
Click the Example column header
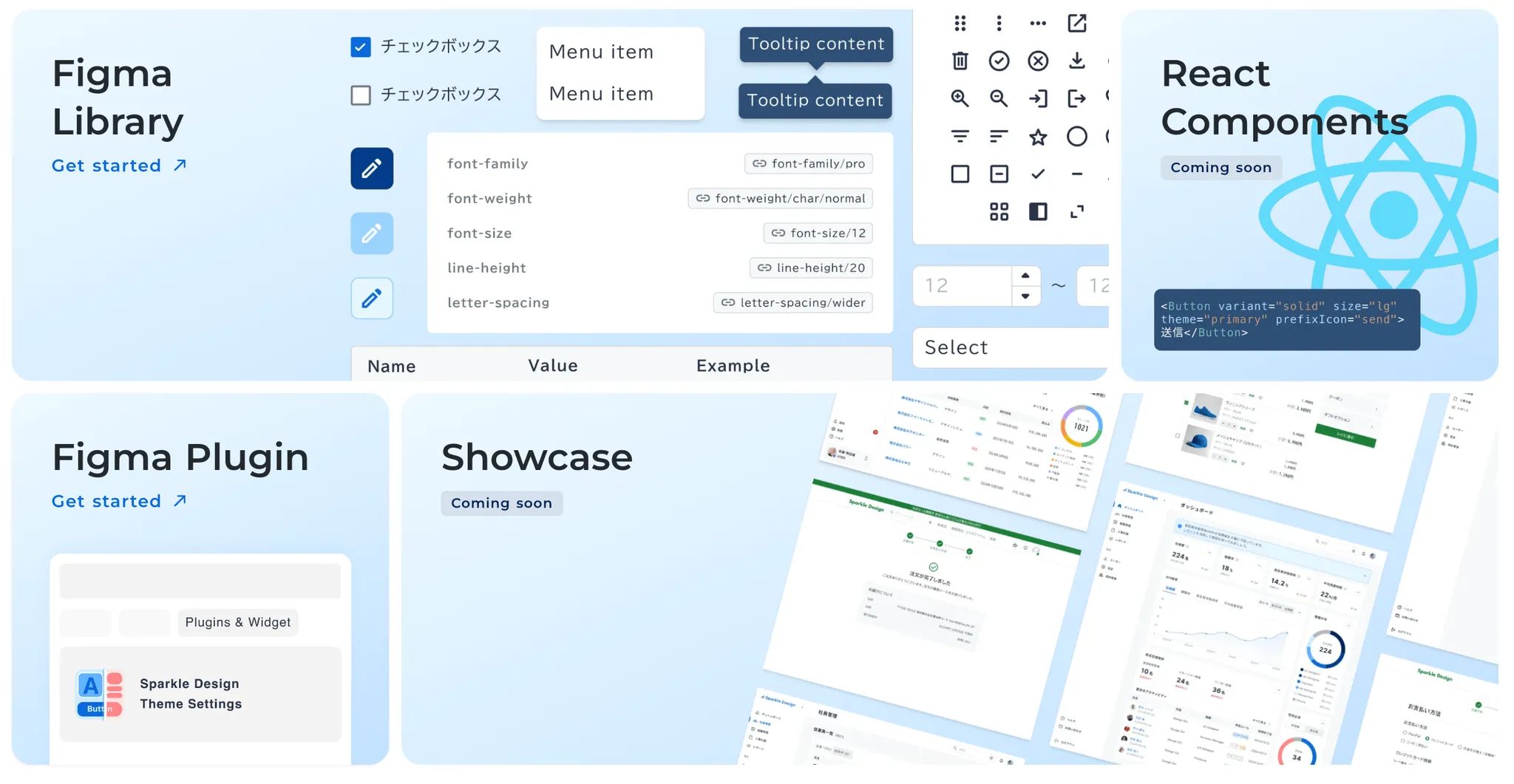click(733, 366)
